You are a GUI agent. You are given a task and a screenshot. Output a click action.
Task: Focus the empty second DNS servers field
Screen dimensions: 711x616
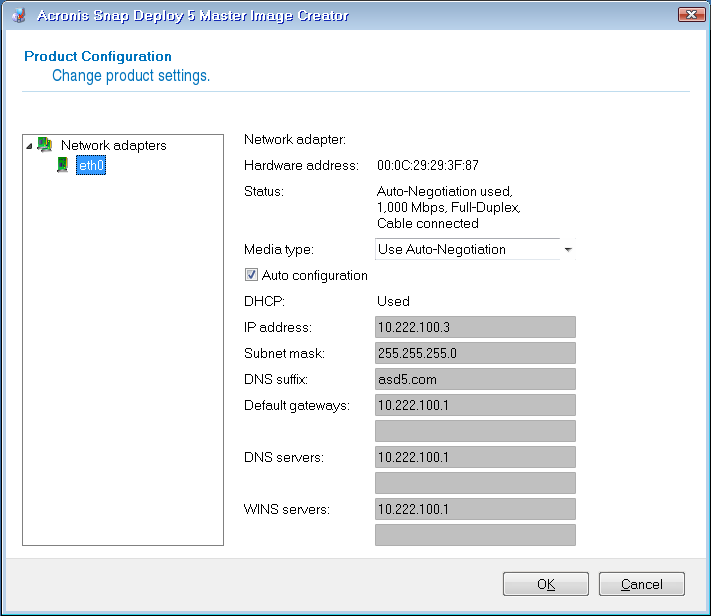[x=475, y=483]
